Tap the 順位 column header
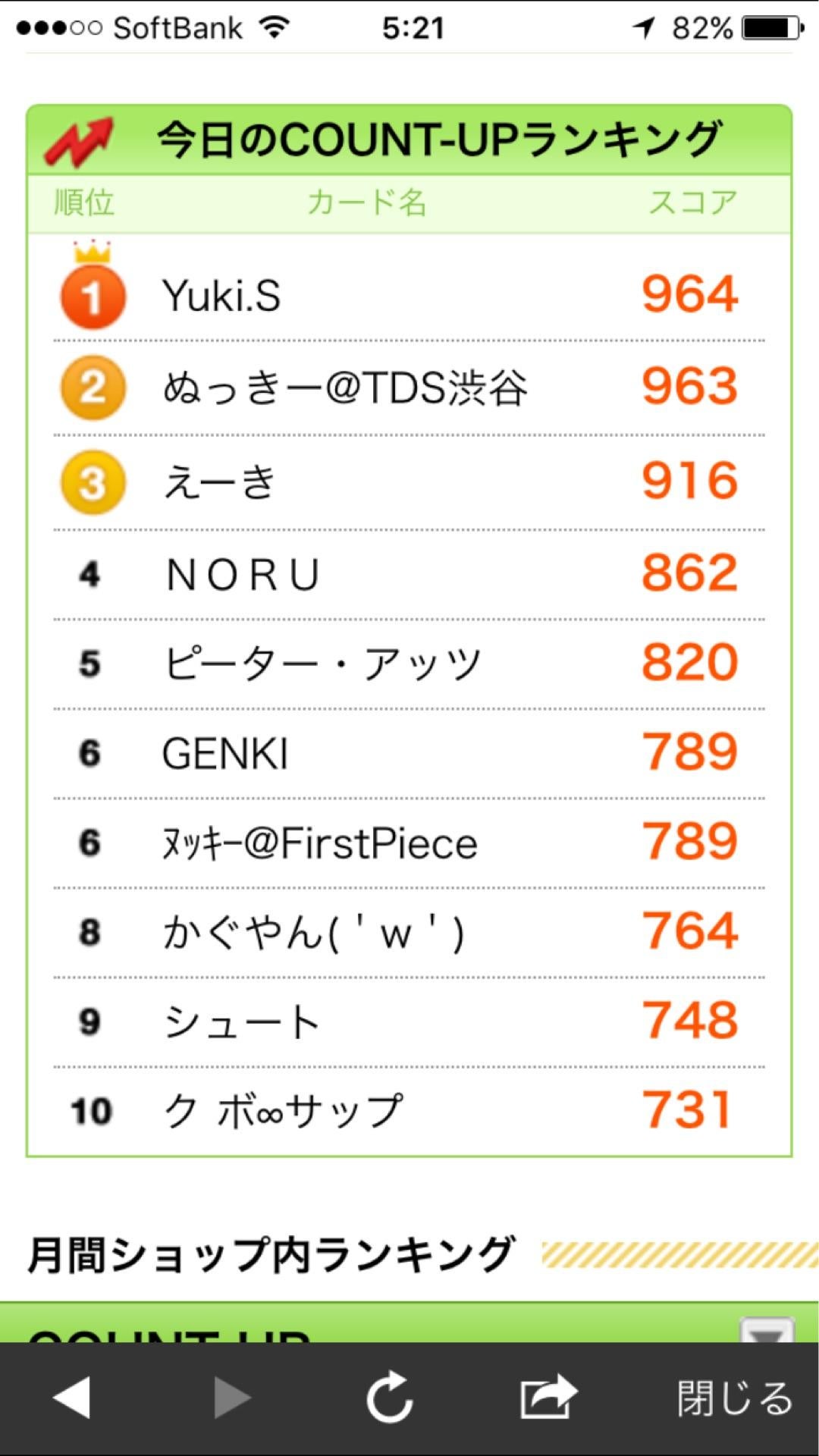The height and width of the screenshot is (1456, 819). (x=84, y=203)
